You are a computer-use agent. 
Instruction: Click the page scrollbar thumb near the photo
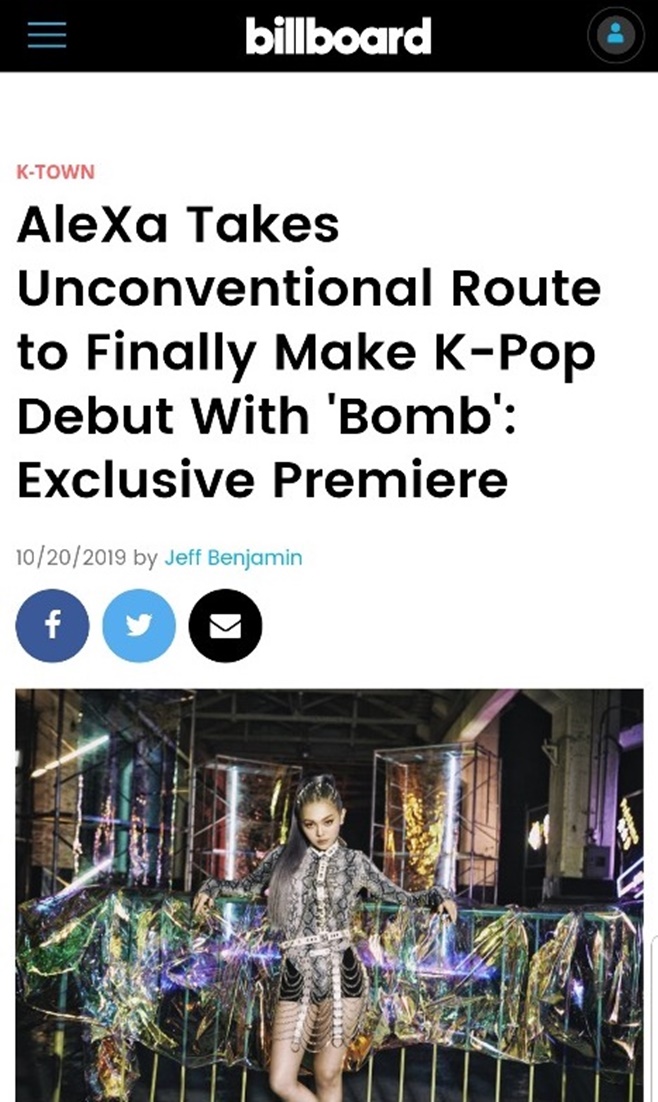[654, 1018]
